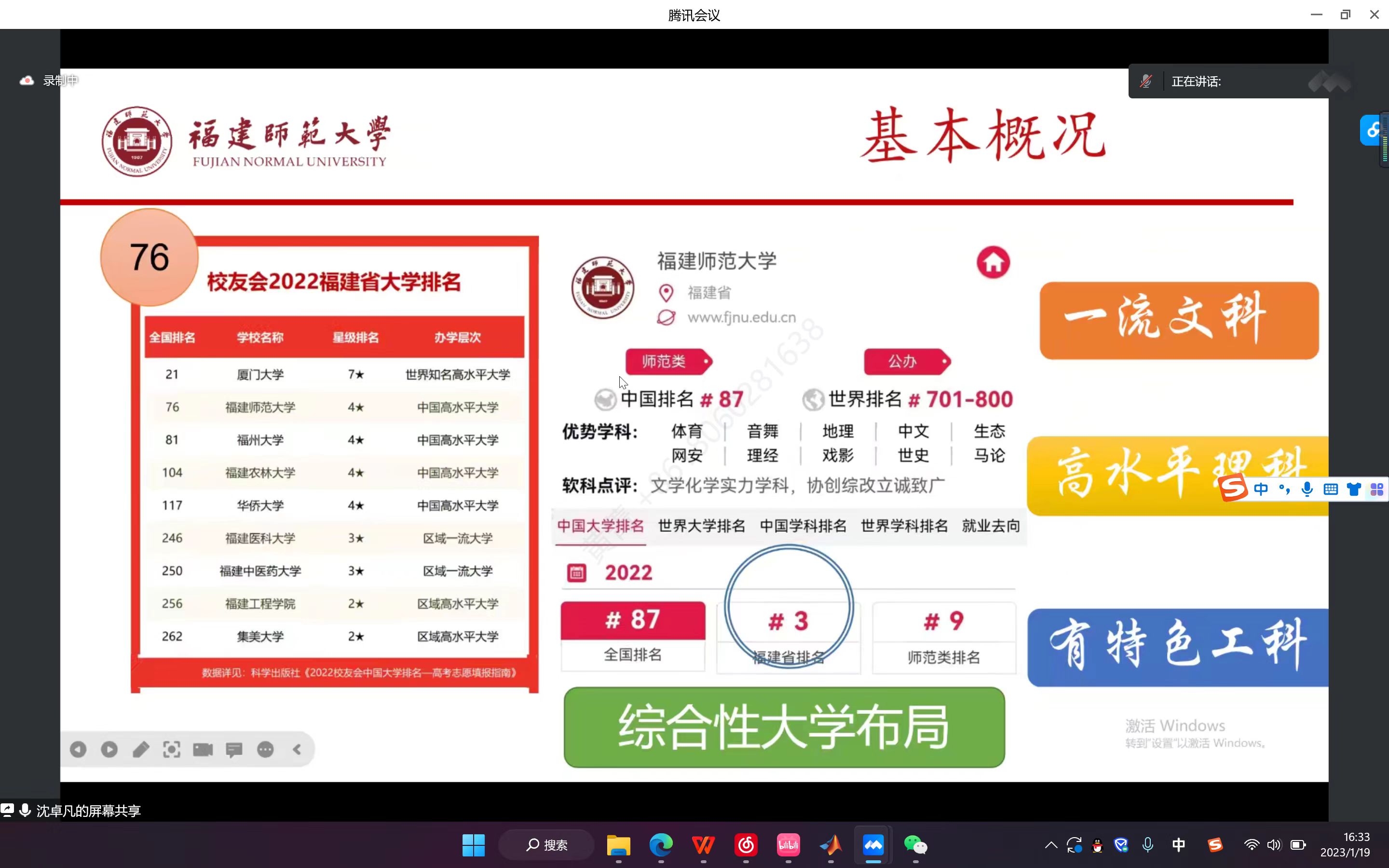Image resolution: width=1389 pixels, height=868 pixels.
Task: Click the 综合性大学布局 green button
Action: [x=784, y=727]
